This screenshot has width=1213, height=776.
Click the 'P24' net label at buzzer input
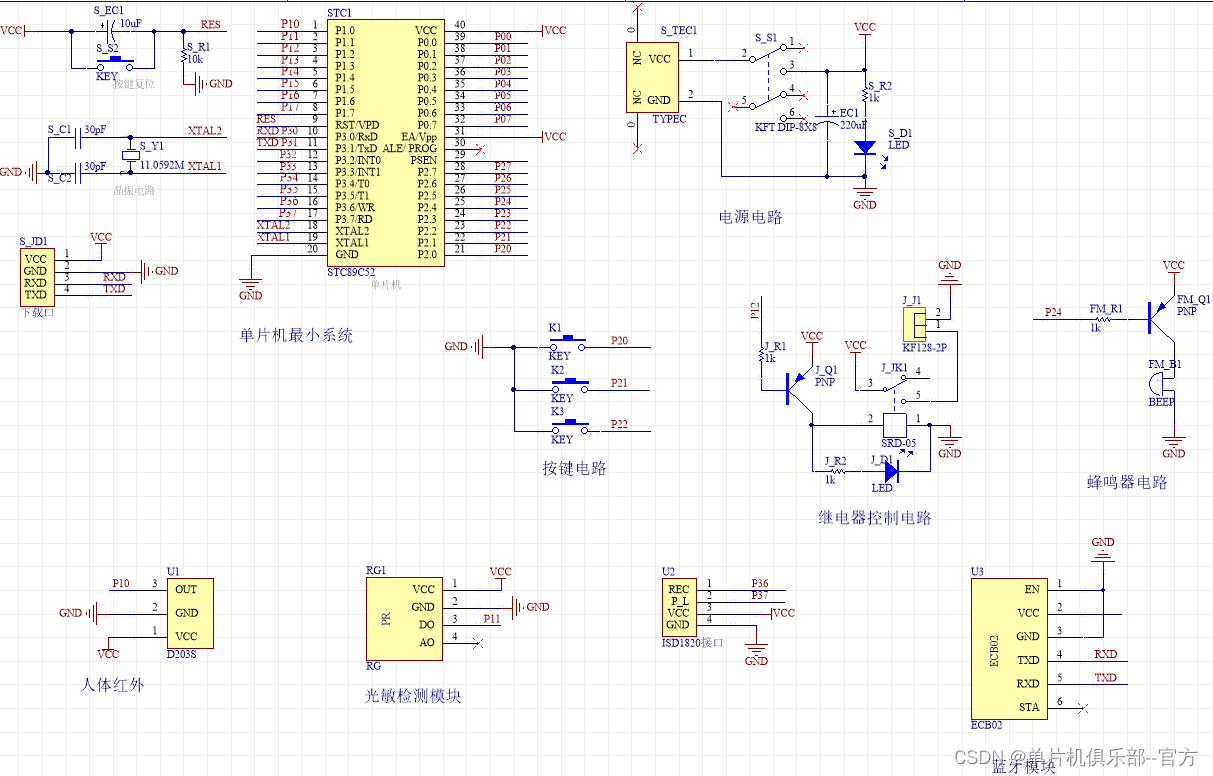click(x=1053, y=312)
